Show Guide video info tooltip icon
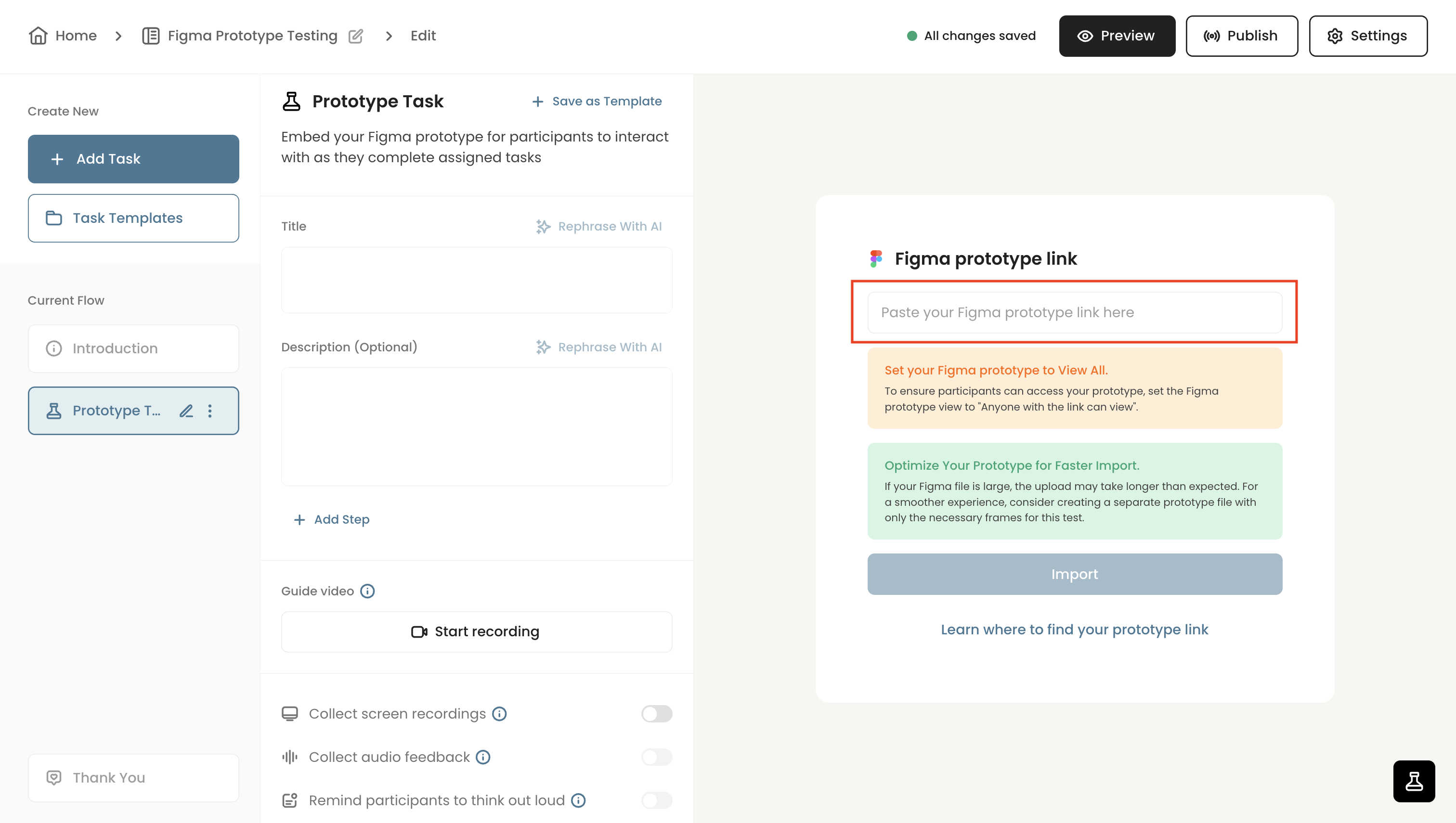The width and height of the screenshot is (1456, 823). click(367, 591)
